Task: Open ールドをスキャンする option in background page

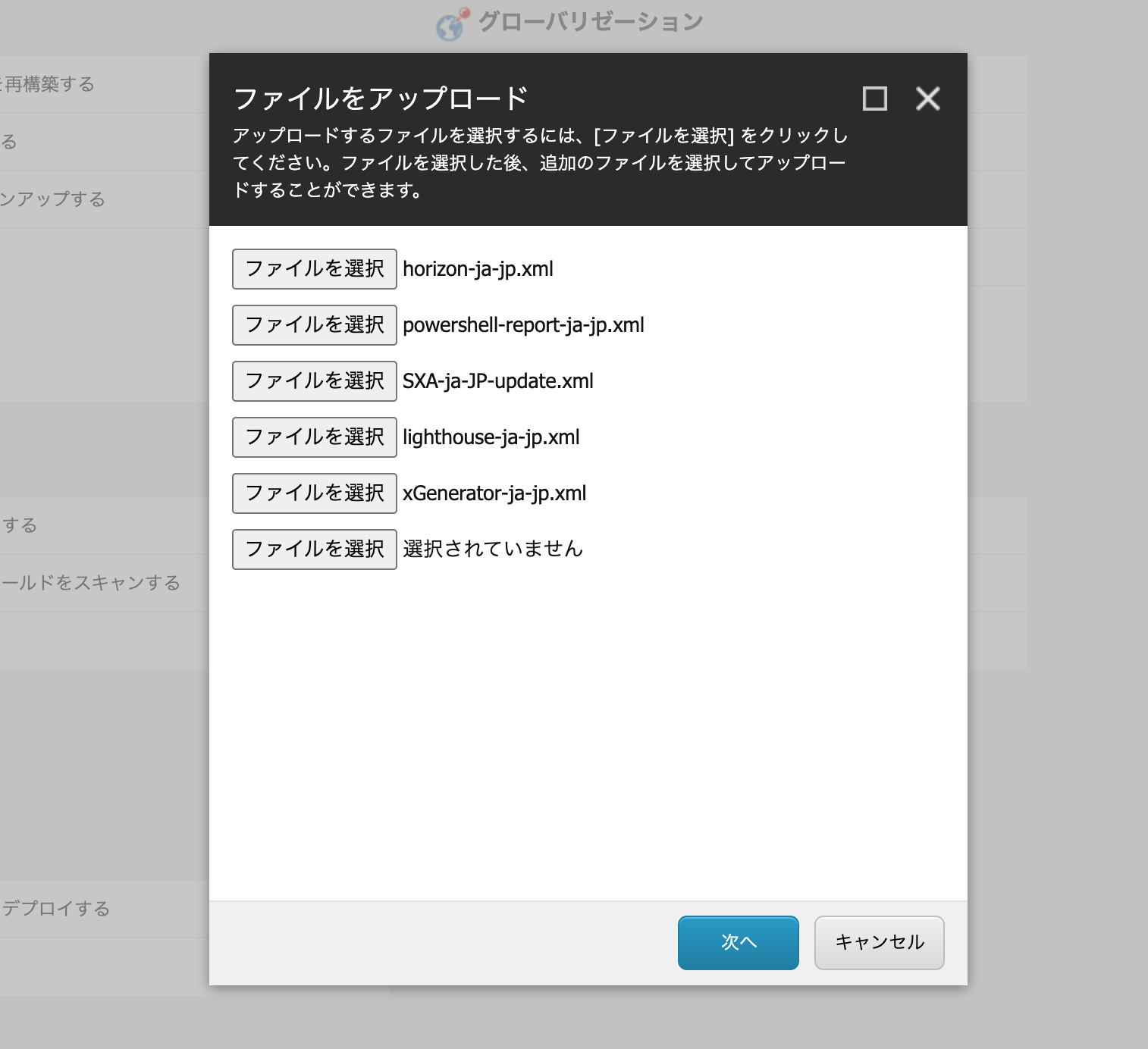Action: 90,583
